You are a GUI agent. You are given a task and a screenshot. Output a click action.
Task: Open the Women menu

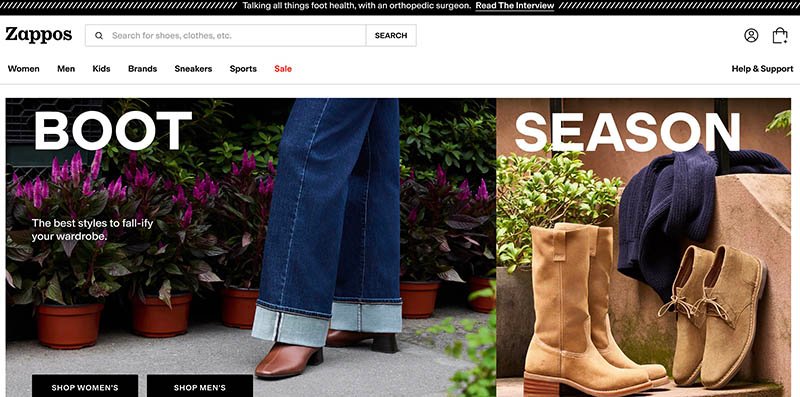coord(23,69)
